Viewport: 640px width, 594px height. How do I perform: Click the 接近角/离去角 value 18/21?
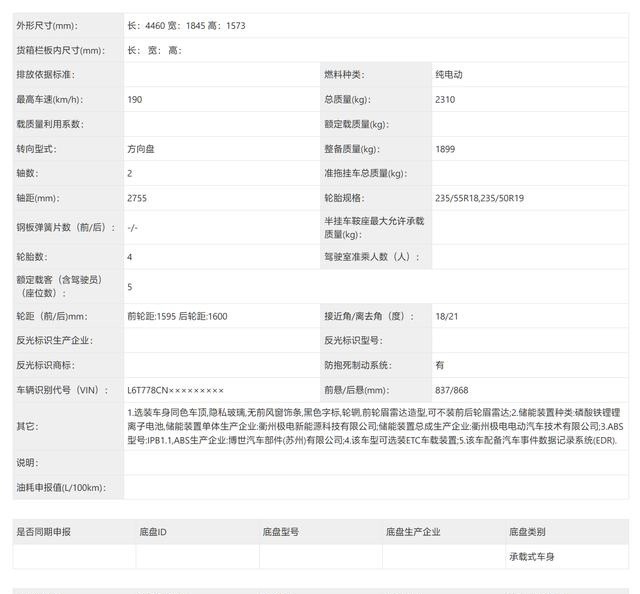(x=446, y=316)
